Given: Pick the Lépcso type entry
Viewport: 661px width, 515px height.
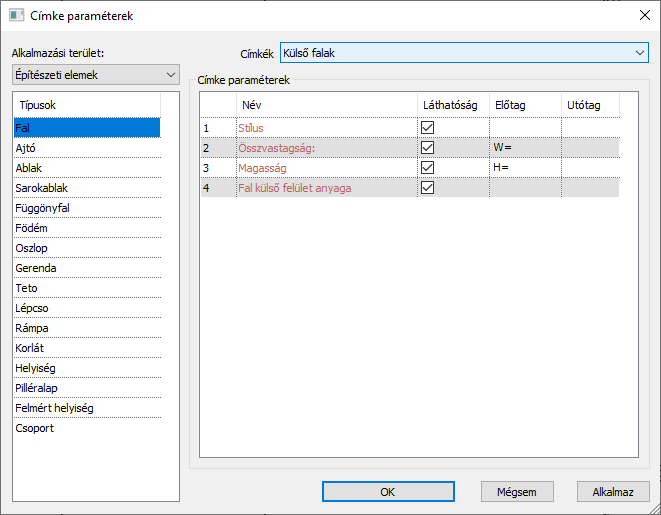Looking at the screenshot, I should [87, 308].
